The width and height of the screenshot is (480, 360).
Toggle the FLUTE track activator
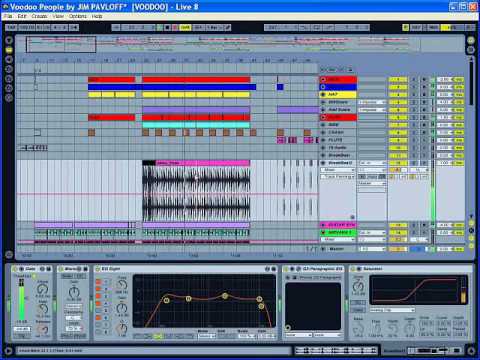point(398,140)
